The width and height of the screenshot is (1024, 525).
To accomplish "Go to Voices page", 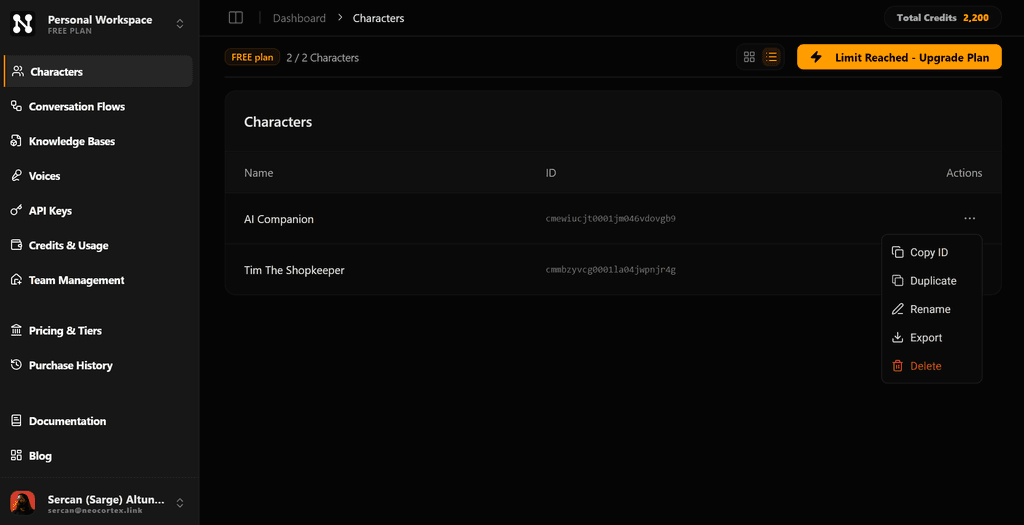I will pos(44,176).
